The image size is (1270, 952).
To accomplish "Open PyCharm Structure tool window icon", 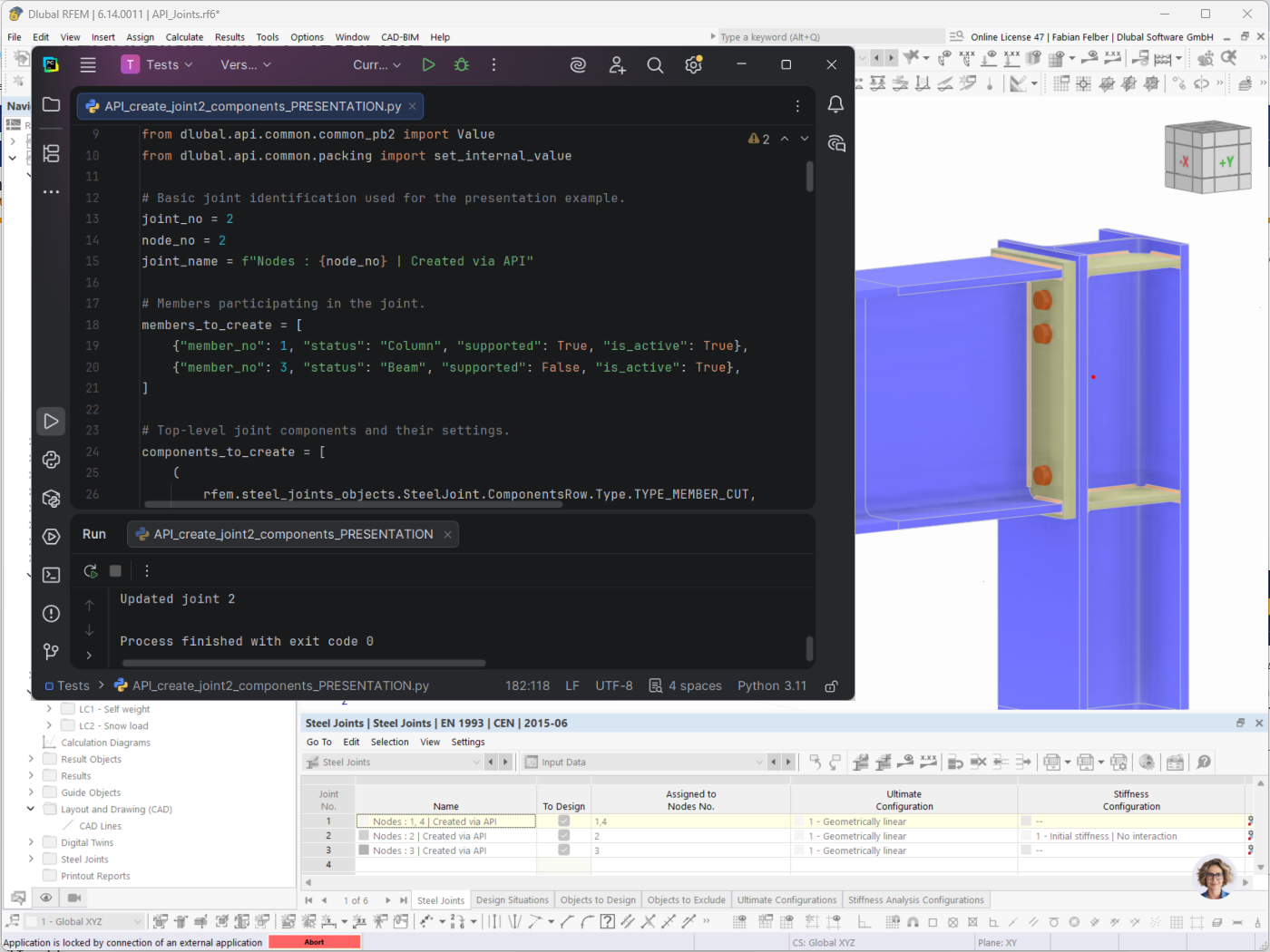I will tap(52, 153).
